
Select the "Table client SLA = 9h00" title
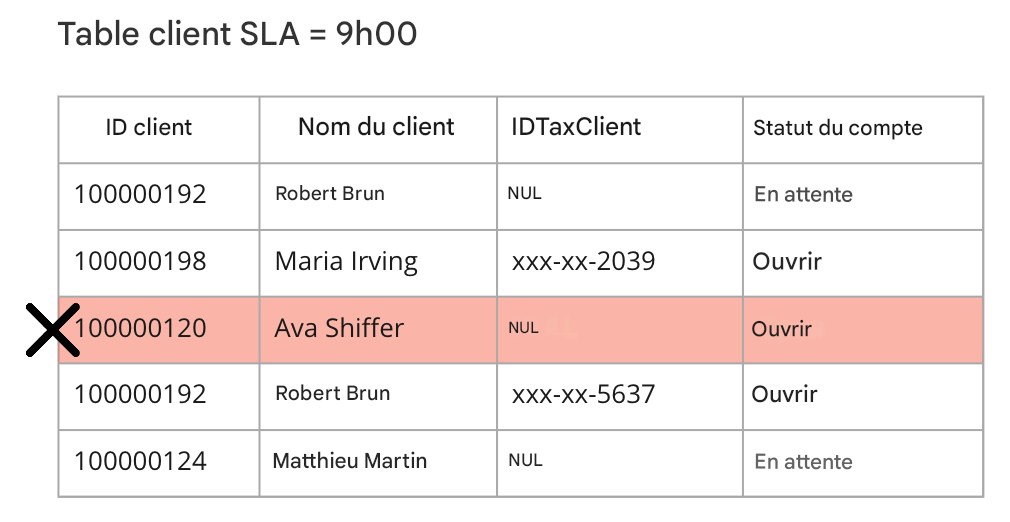[x=237, y=34]
